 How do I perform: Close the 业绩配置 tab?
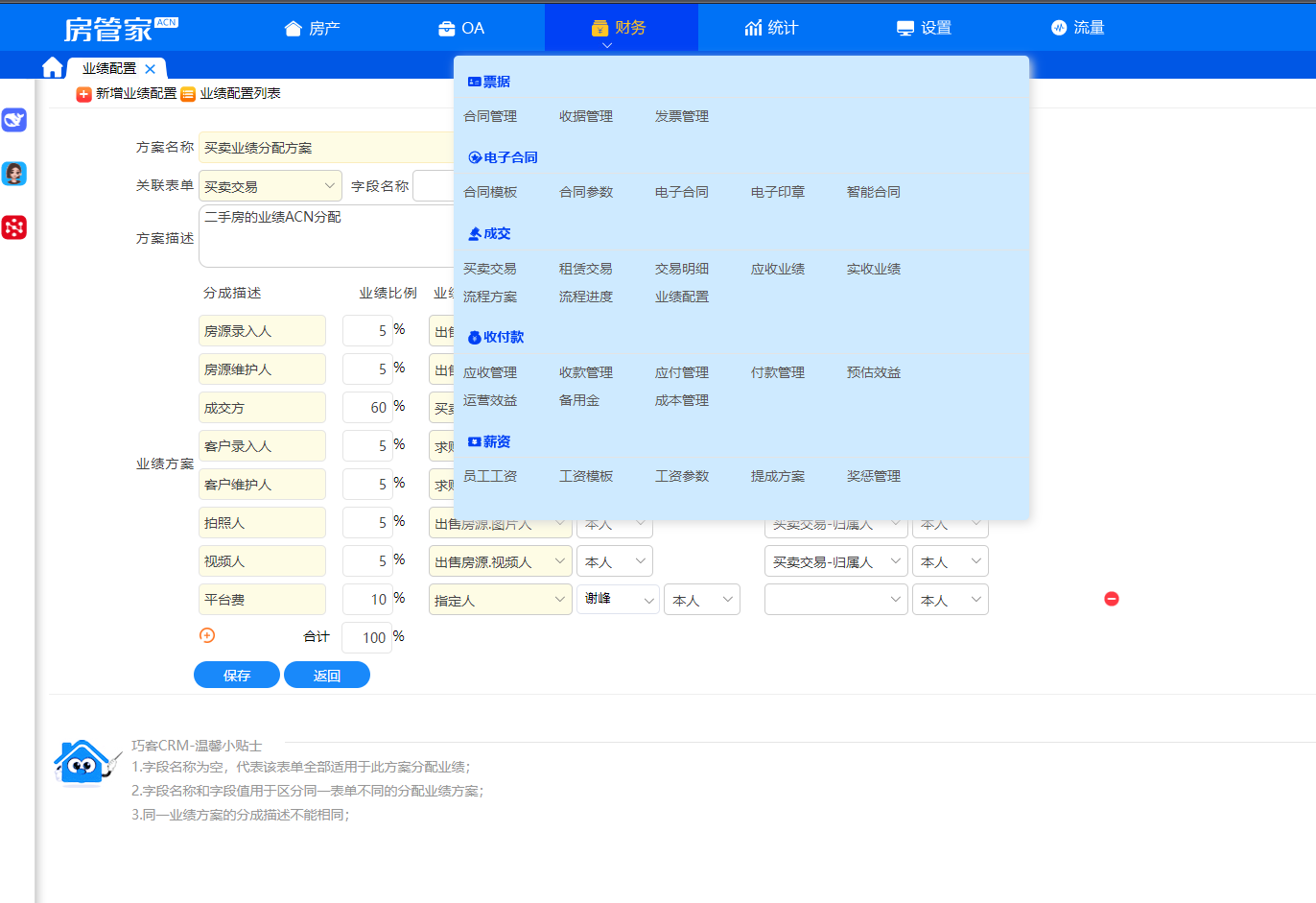click(151, 69)
